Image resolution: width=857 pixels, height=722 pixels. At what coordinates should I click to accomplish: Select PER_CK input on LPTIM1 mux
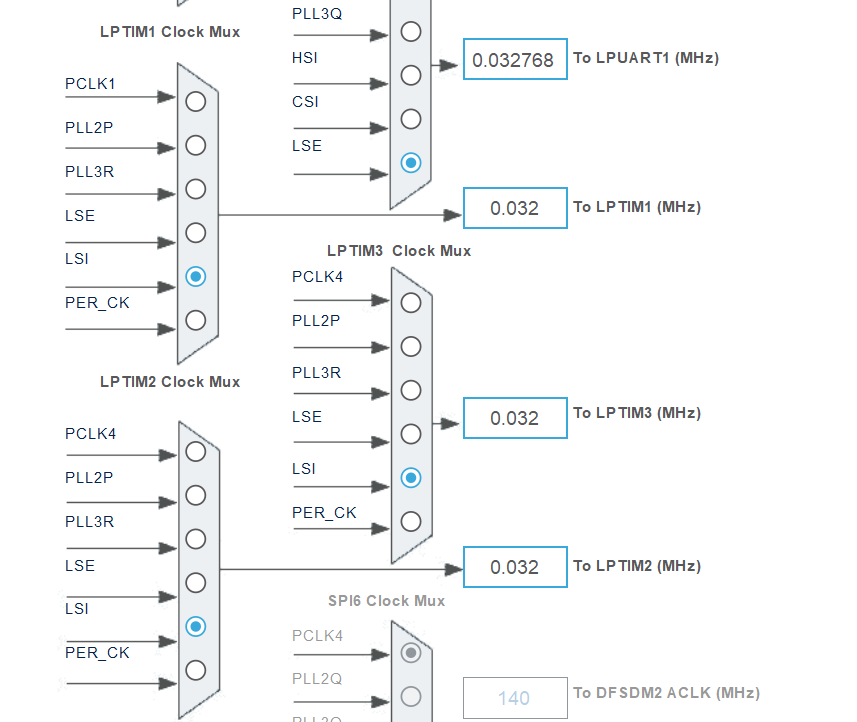coord(195,320)
